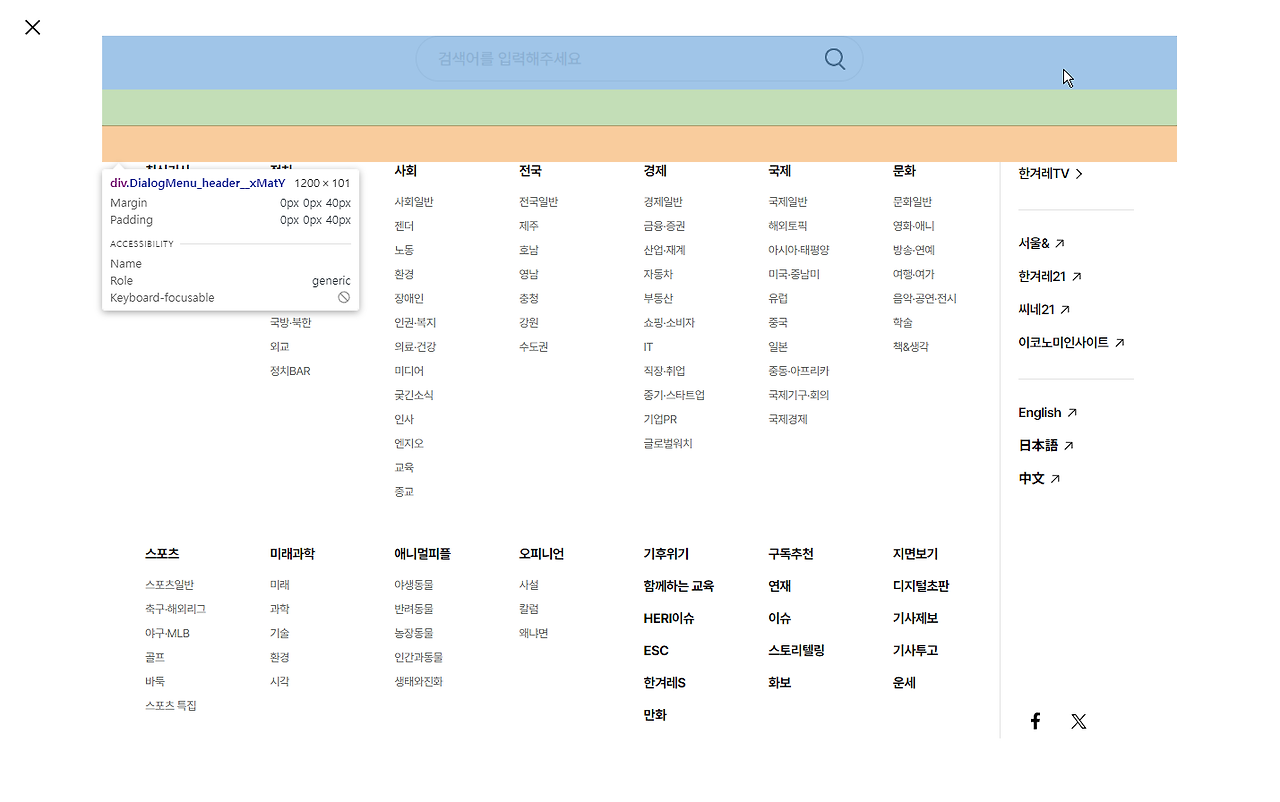The image size is (1280, 802).
Task: Open the 국제 section heading
Action: (780, 171)
